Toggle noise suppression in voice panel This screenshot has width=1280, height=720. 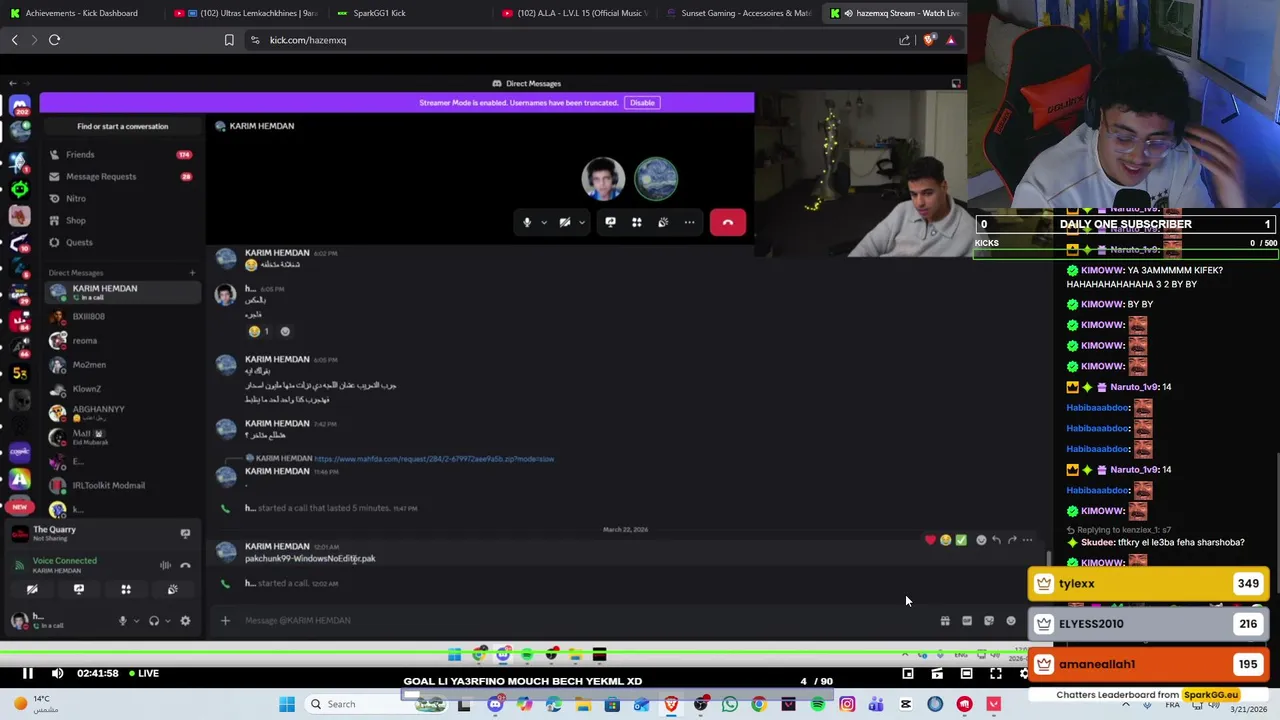(x=166, y=565)
